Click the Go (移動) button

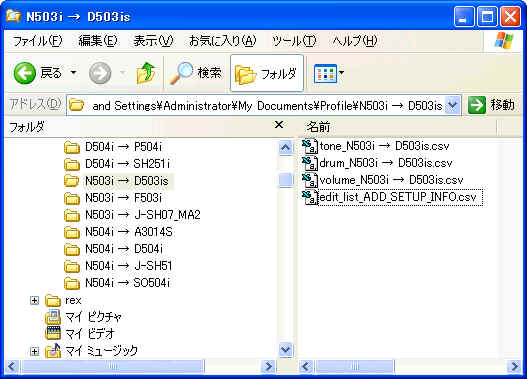tap(491, 106)
